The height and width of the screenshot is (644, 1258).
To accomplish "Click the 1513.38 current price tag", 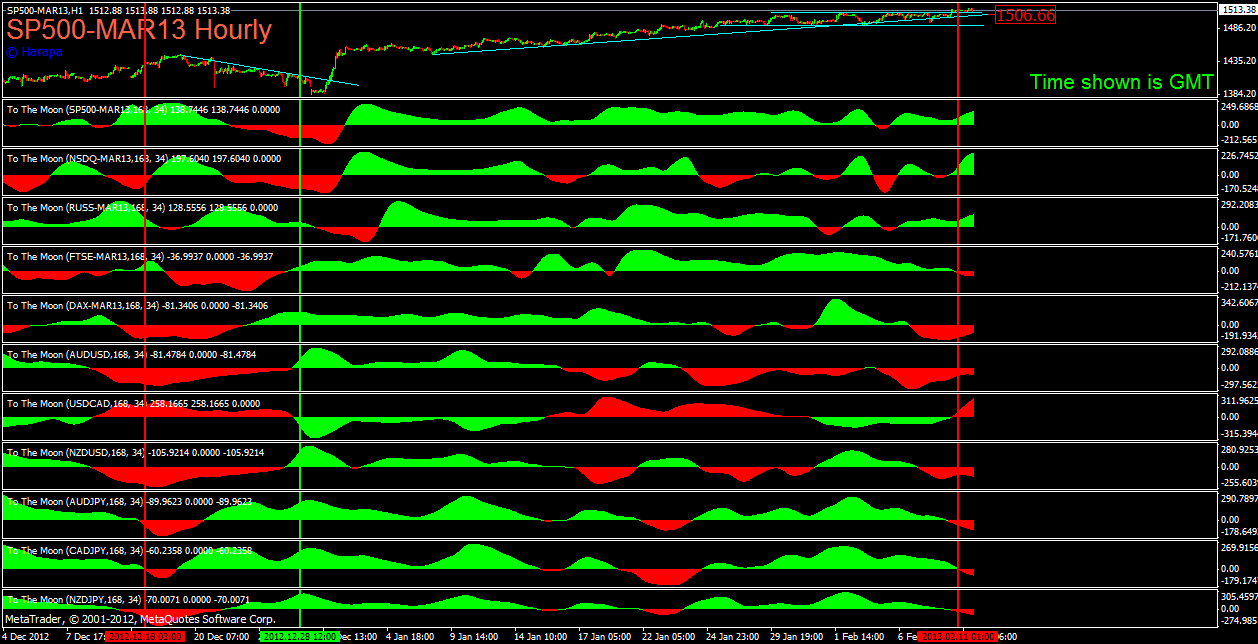I will [x=1238, y=9].
